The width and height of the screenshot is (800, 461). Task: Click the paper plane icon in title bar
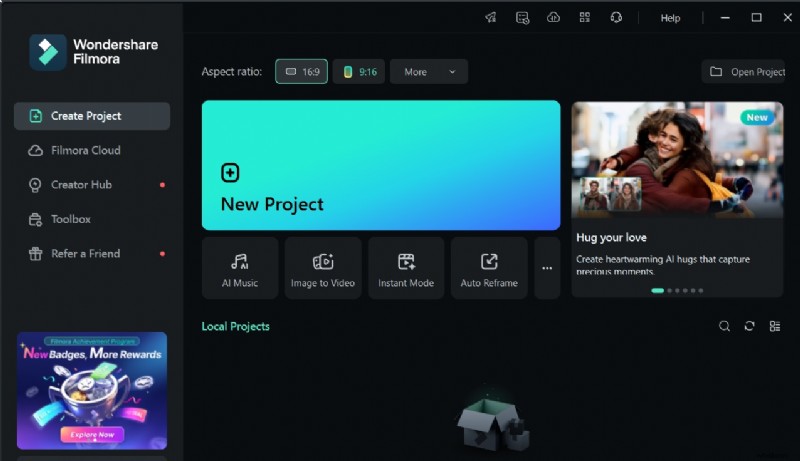click(490, 18)
